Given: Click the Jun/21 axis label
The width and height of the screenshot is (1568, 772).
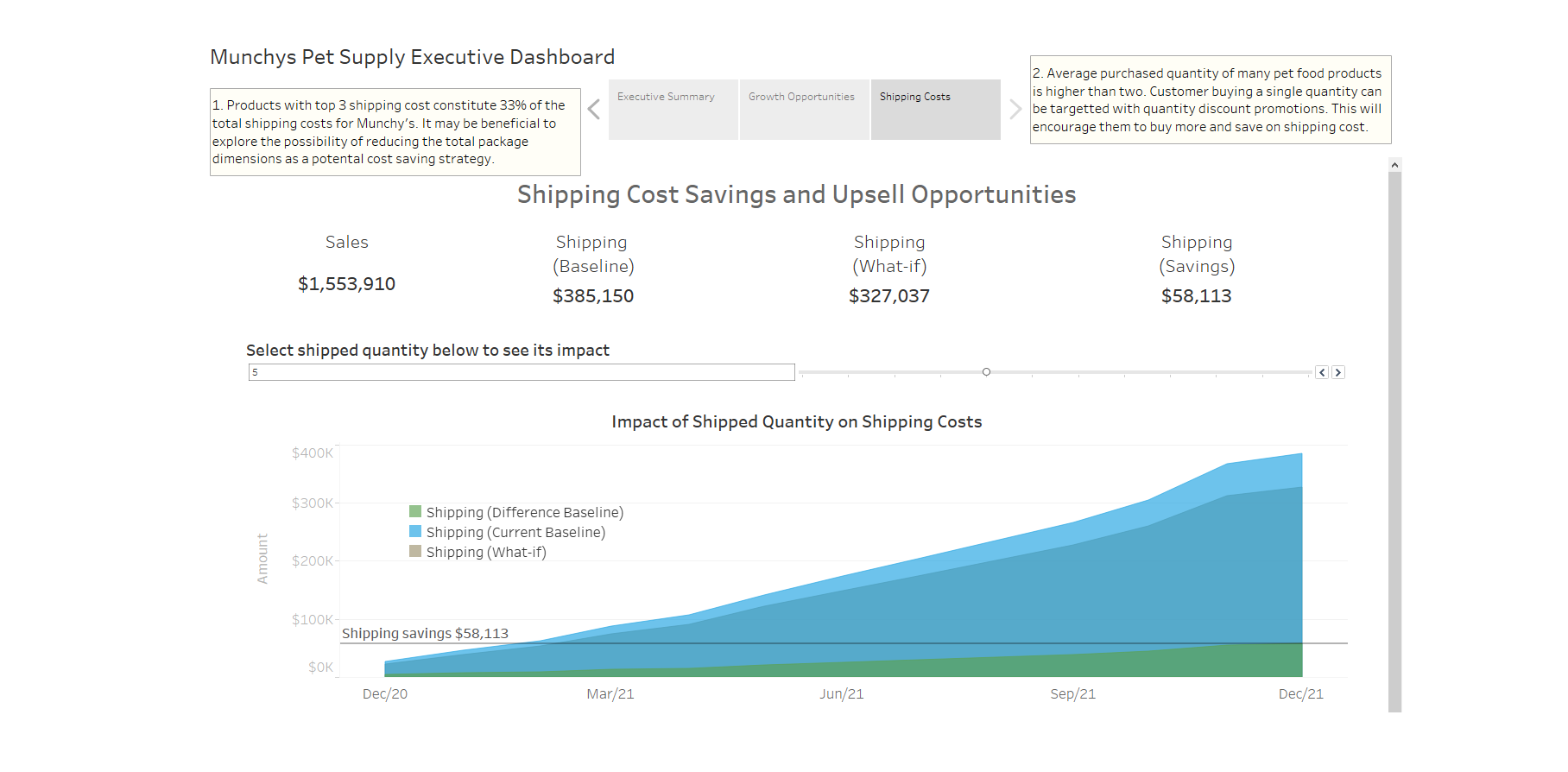Looking at the screenshot, I should pyautogui.click(x=842, y=694).
